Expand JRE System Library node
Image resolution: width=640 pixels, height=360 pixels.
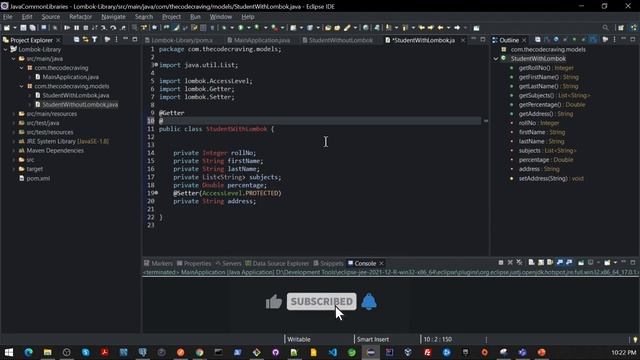(13, 141)
